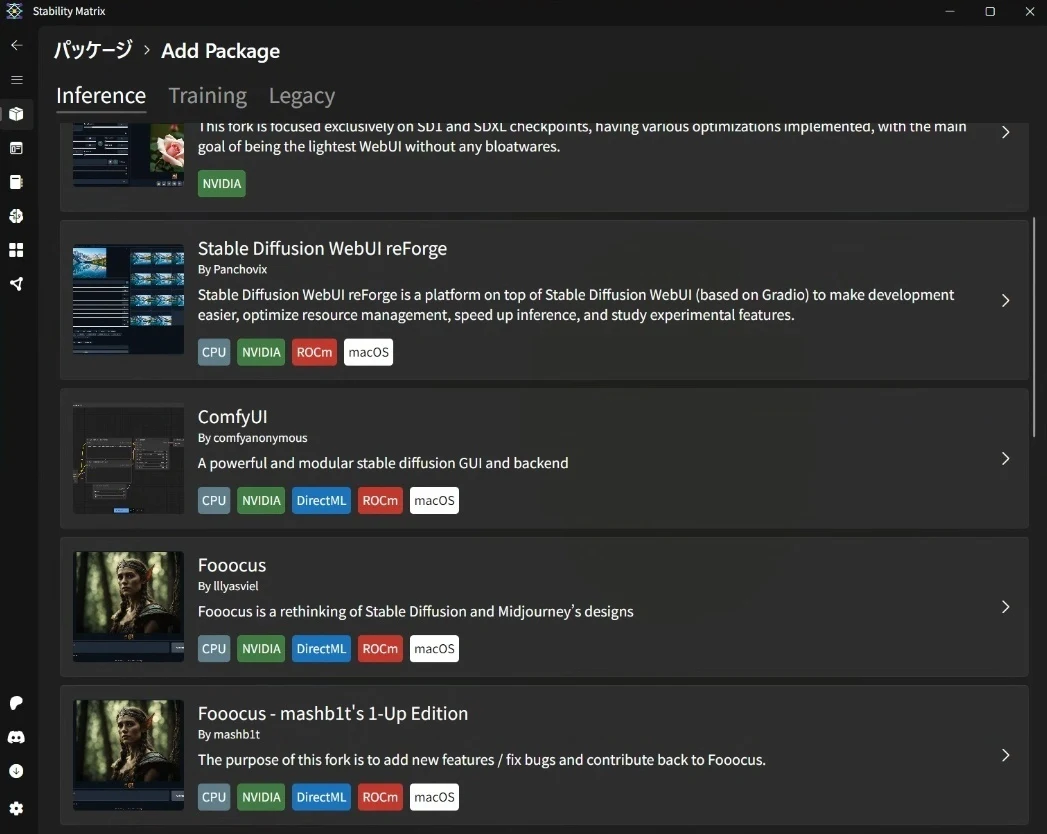Click the DirectML tag under mashb1t's edition
The height and width of the screenshot is (834, 1047).
pyautogui.click(x=321, y=797)
